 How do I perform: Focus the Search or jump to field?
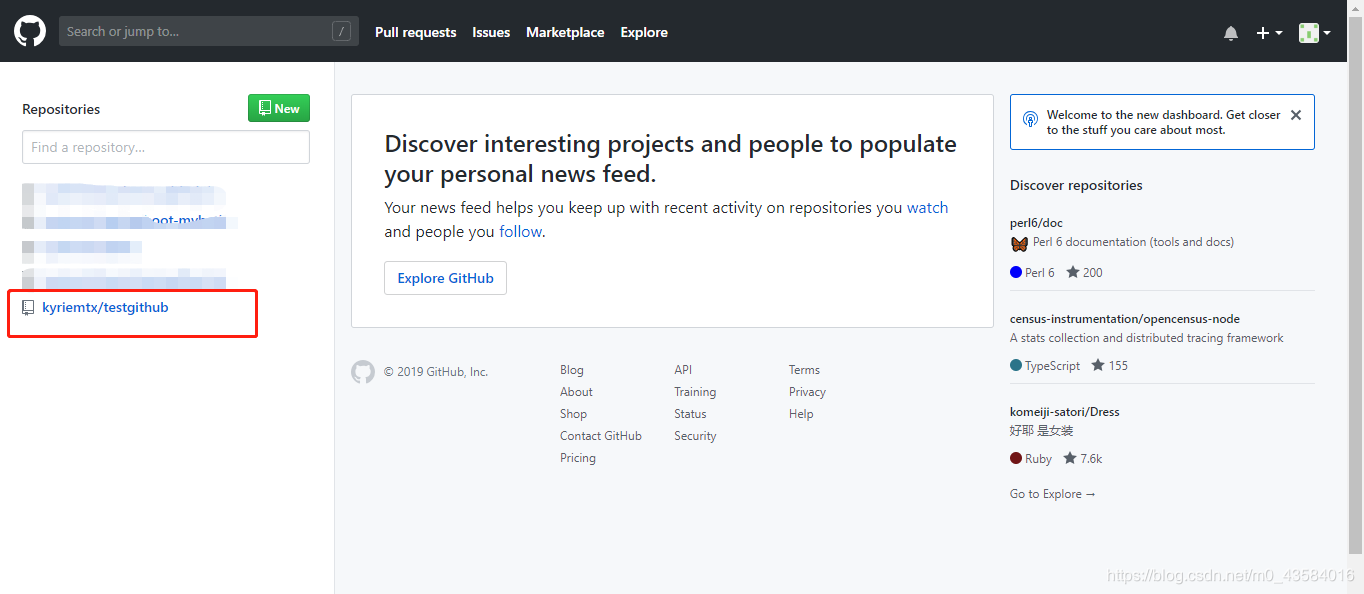[x=208, y=32]
